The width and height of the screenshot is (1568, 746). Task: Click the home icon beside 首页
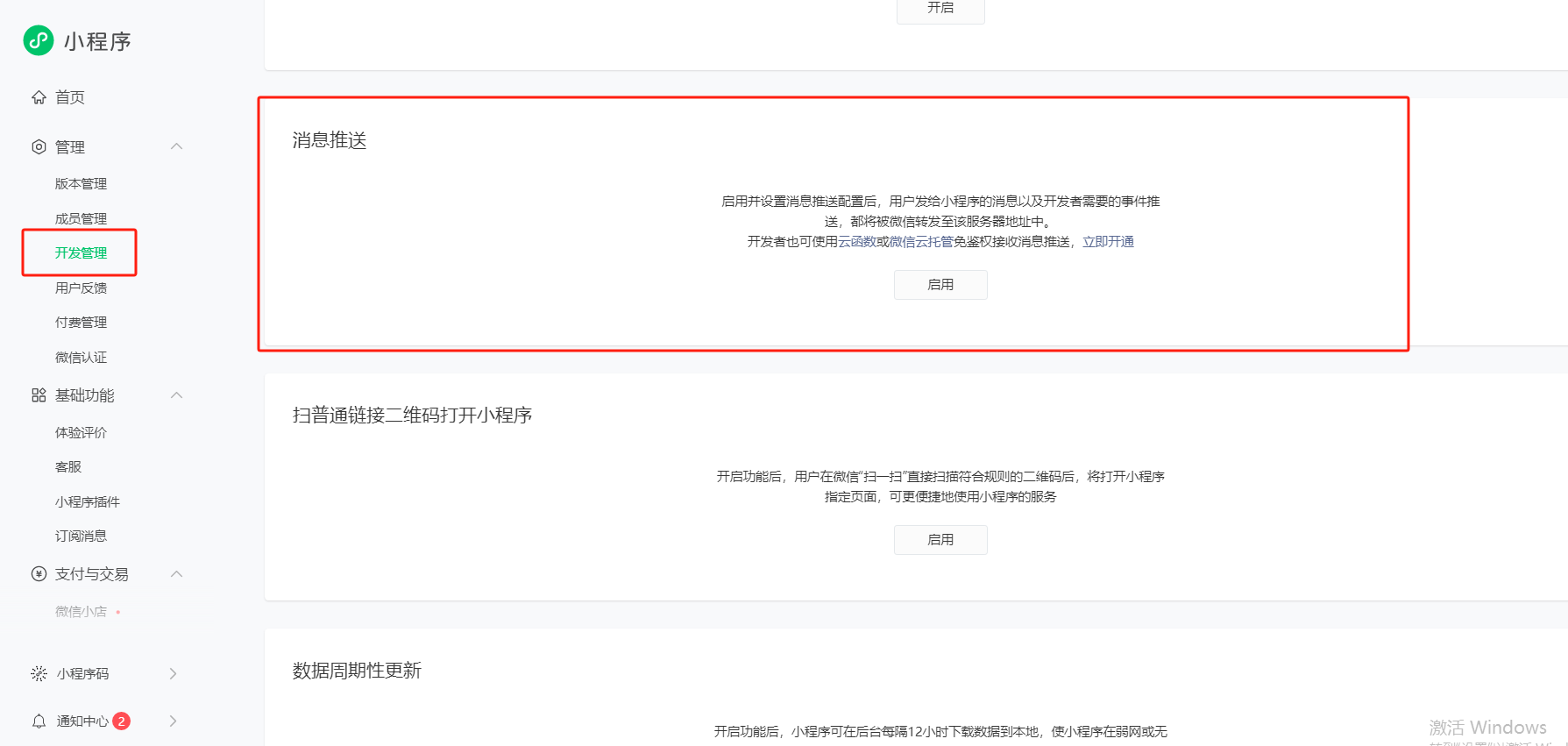[x=39, y=97]
